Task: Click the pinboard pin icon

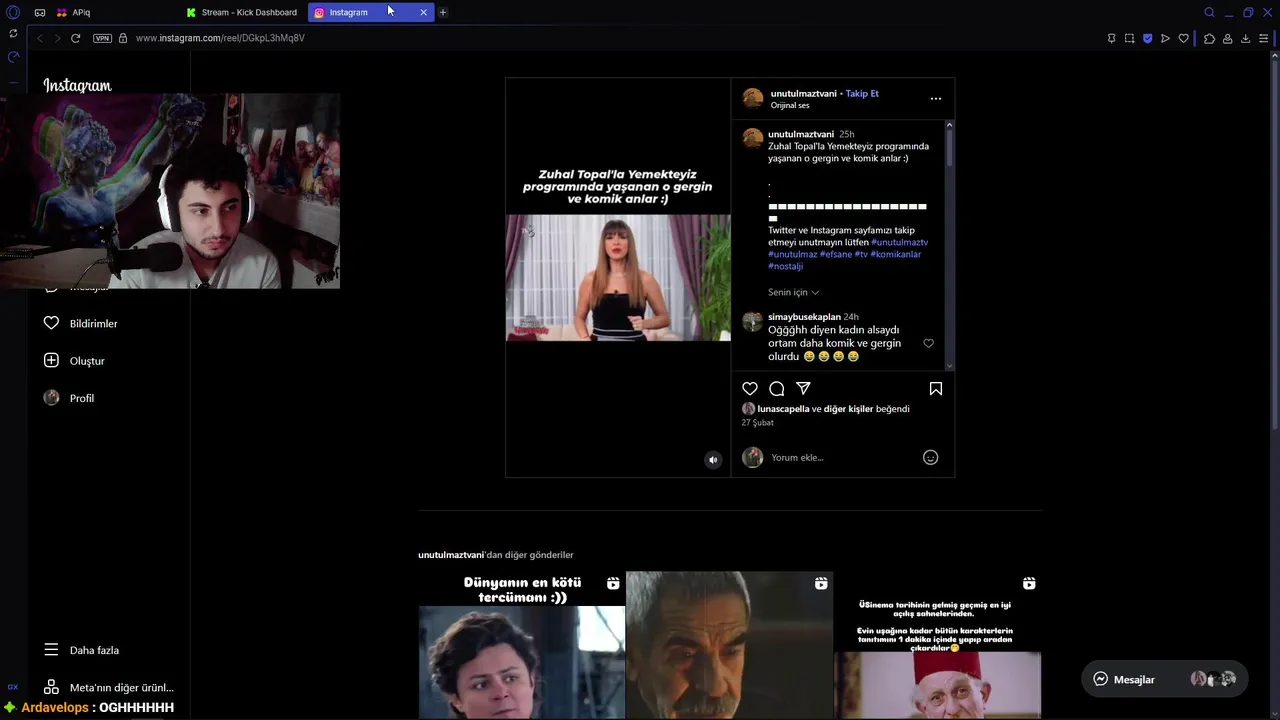Action: tap(1111, 38)
